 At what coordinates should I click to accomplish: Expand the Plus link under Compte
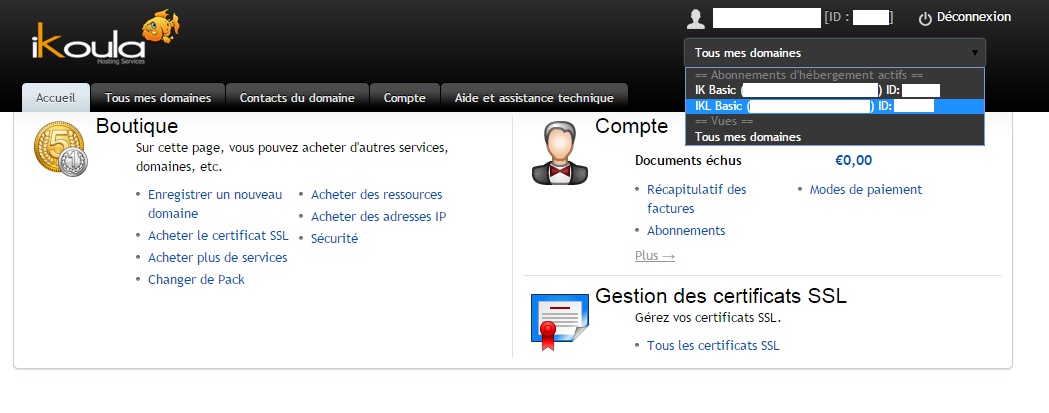(x=654, y=256)
